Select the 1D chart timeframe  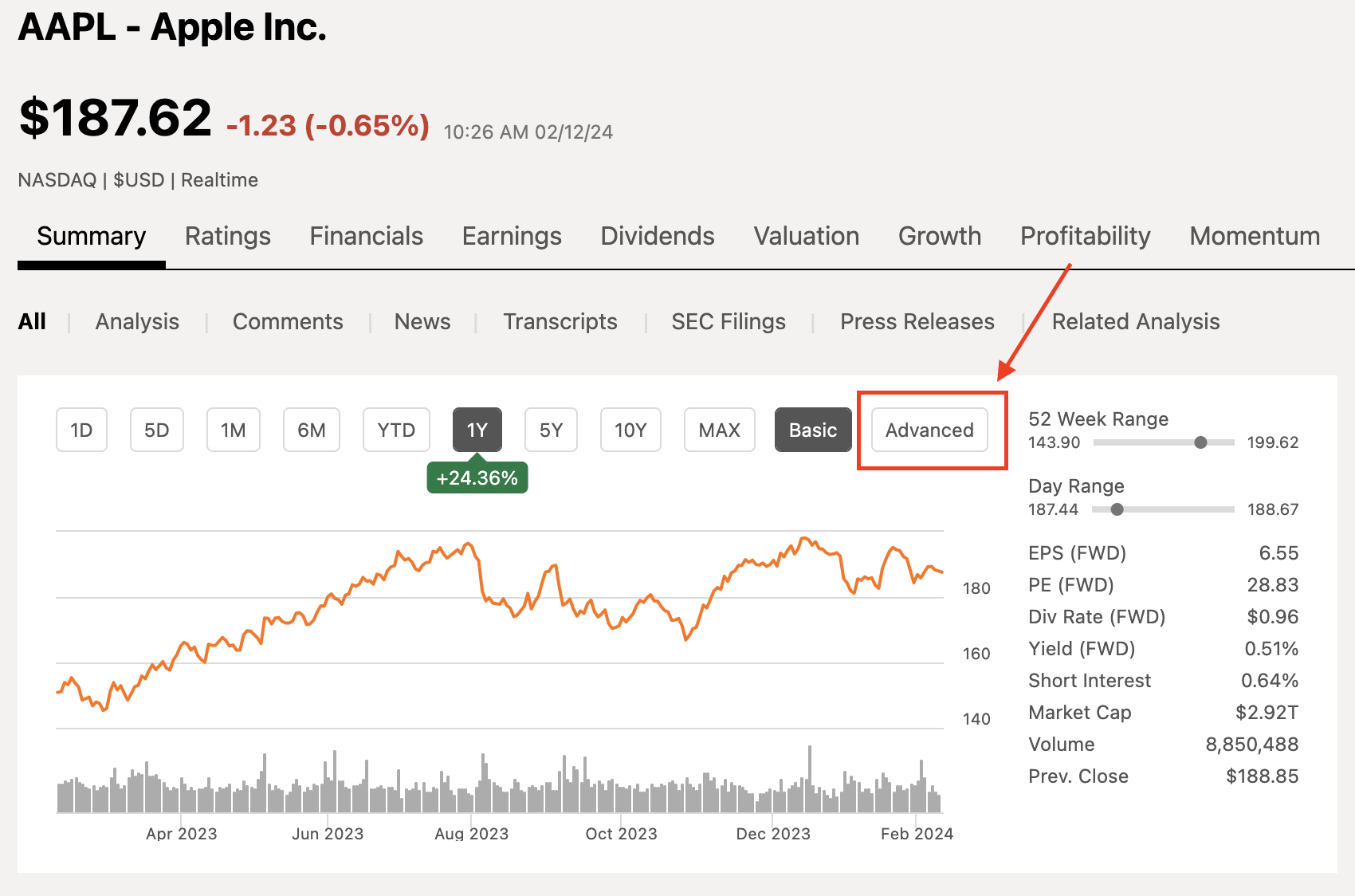click(81, 430)
